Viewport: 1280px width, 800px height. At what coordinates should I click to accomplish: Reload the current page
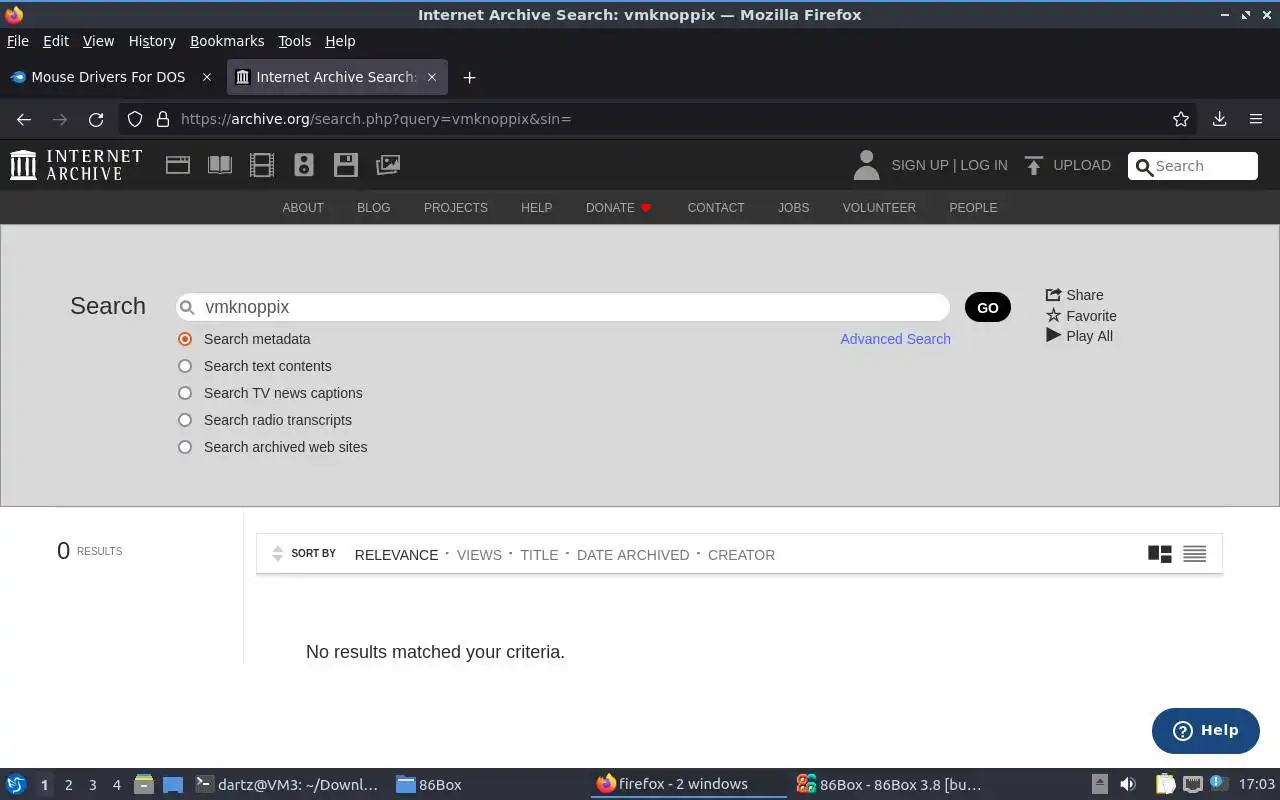pyautogui.click(x=96, y=119)
